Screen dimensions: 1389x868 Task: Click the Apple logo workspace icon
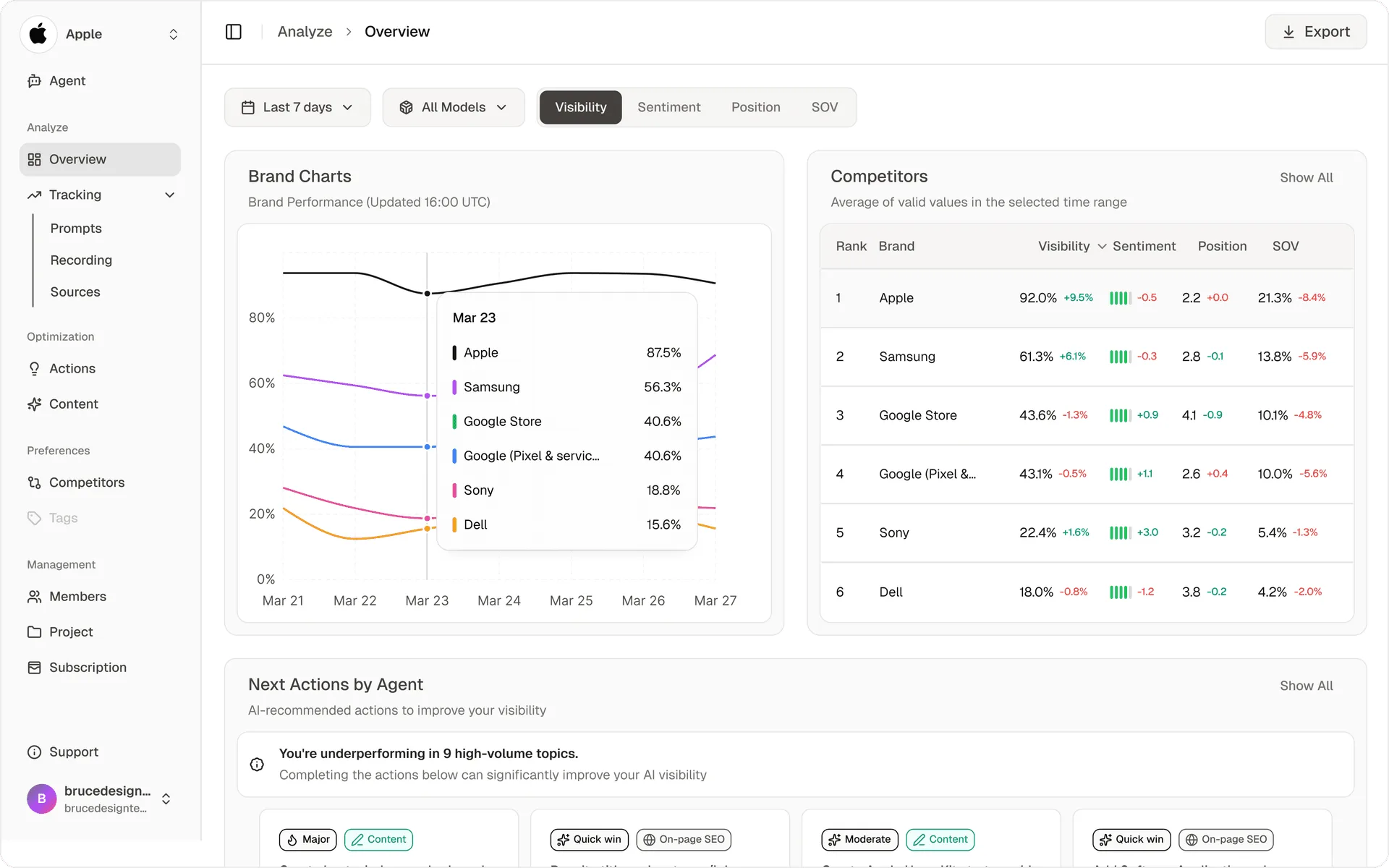(38, 34)
